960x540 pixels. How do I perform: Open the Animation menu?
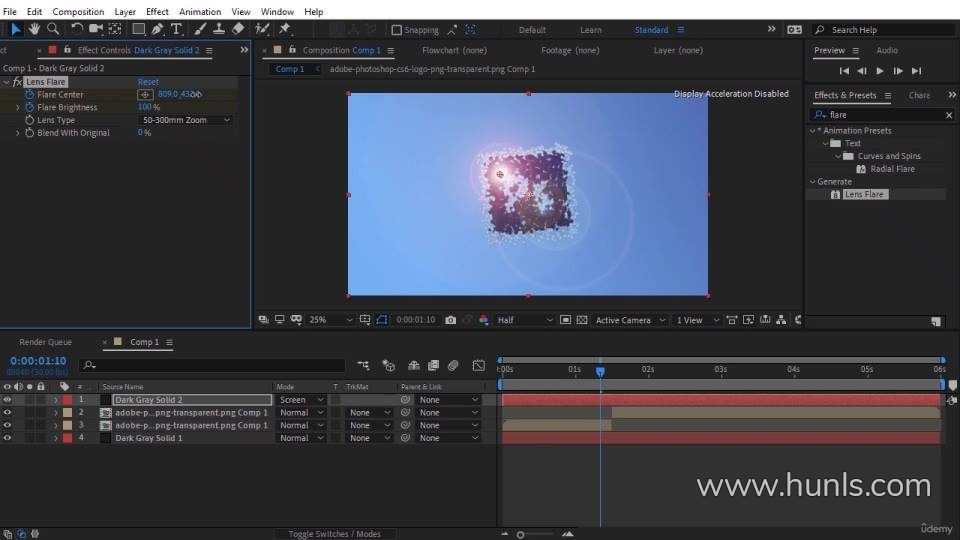coord(200,11)
